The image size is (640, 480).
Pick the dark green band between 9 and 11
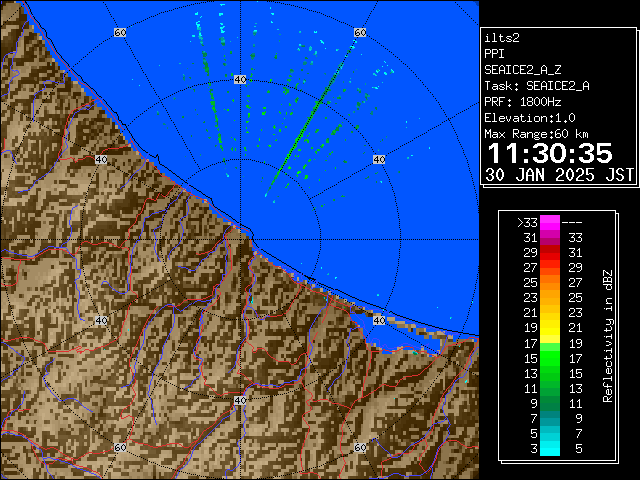point(550,403)
